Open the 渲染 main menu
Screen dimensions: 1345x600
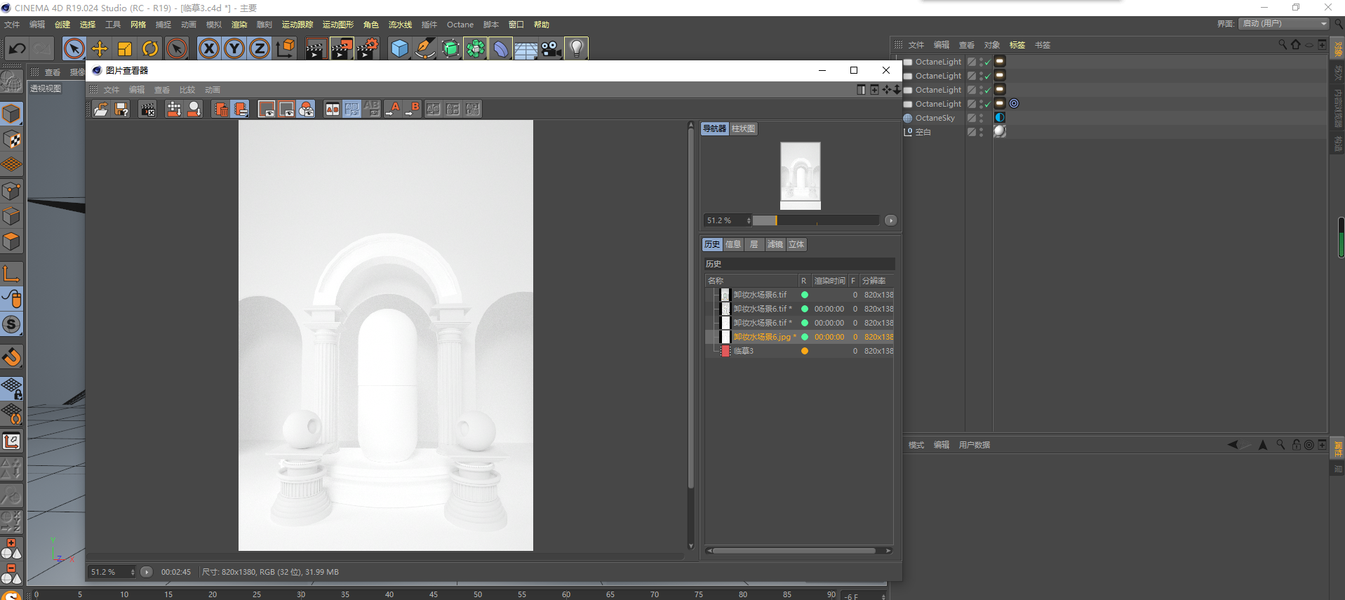point(239,24)
